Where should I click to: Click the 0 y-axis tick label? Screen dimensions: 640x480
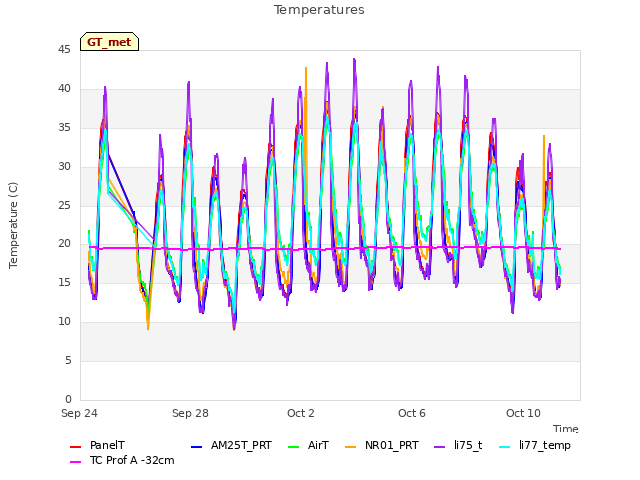point(68,399)
